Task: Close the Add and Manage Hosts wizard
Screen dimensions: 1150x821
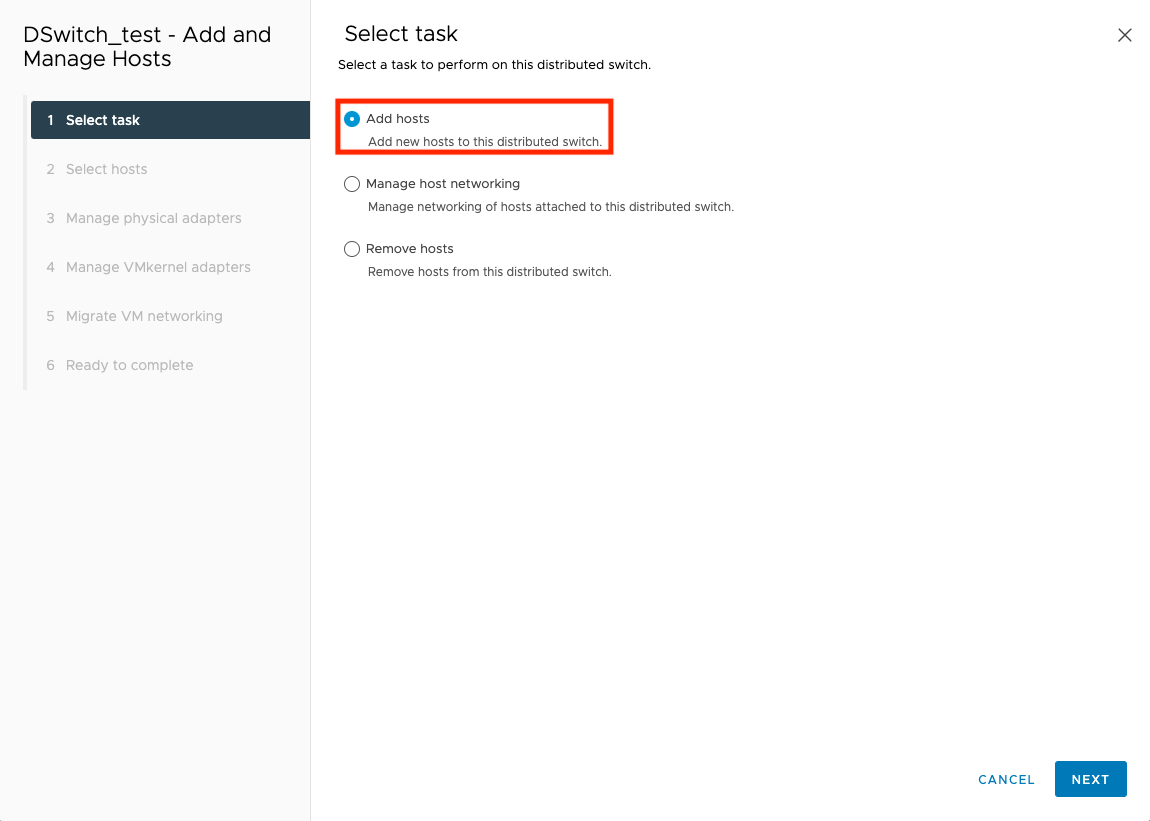Action: coord(1124,34)
